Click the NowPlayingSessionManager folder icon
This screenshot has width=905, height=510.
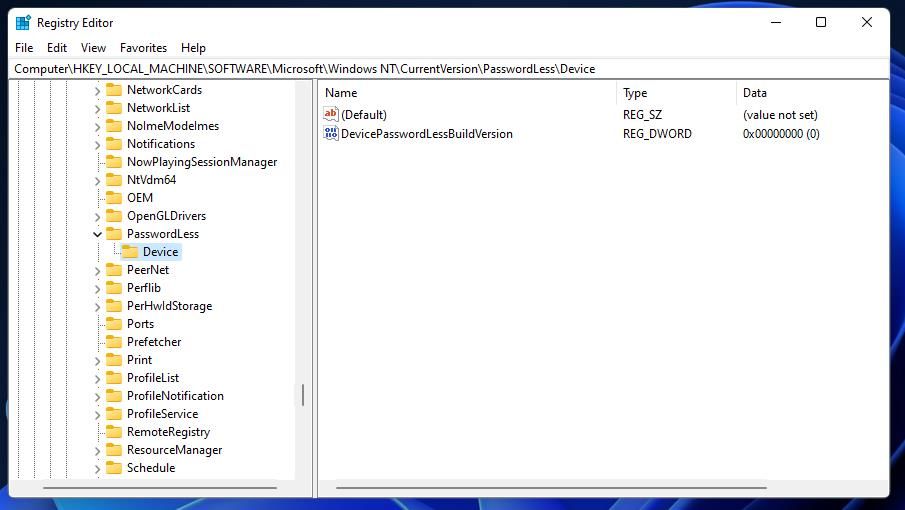[x=114, y=162]
